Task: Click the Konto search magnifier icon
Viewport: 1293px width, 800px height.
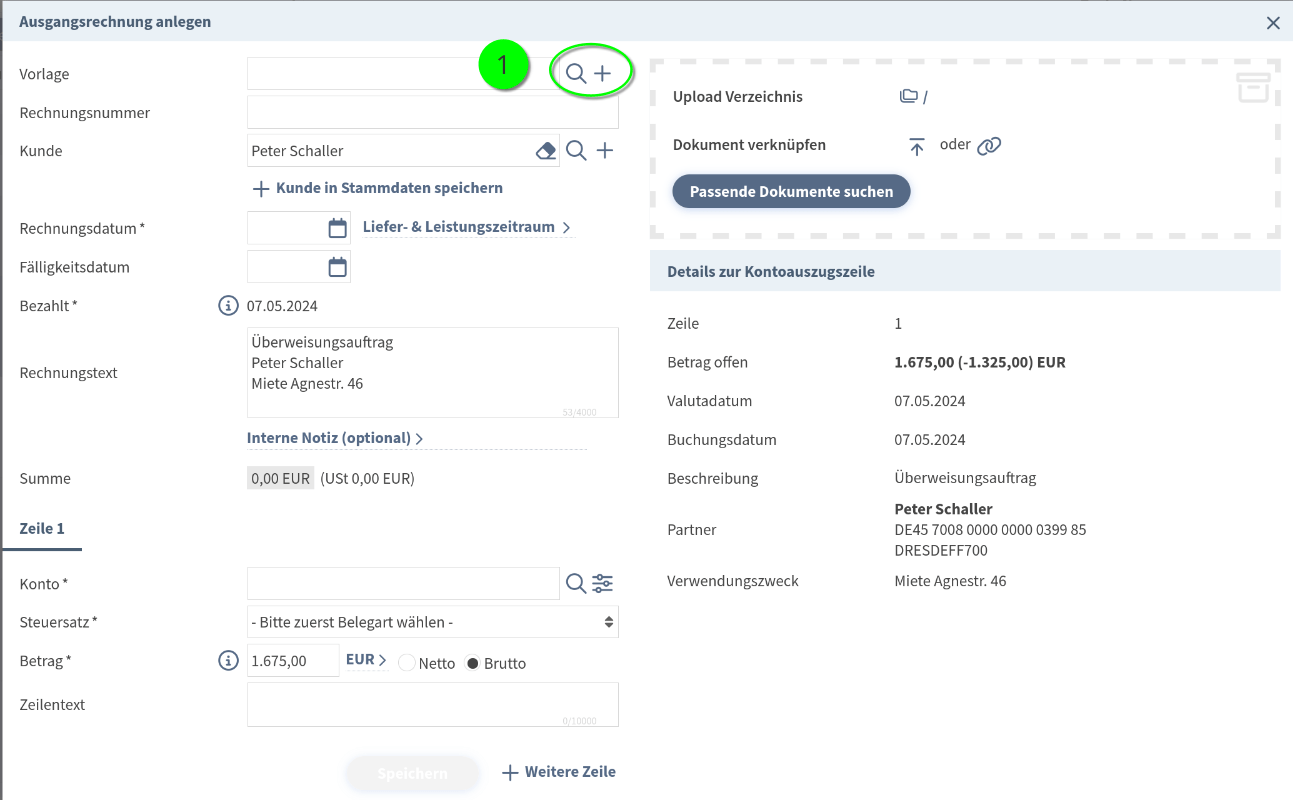Action: 576,584
